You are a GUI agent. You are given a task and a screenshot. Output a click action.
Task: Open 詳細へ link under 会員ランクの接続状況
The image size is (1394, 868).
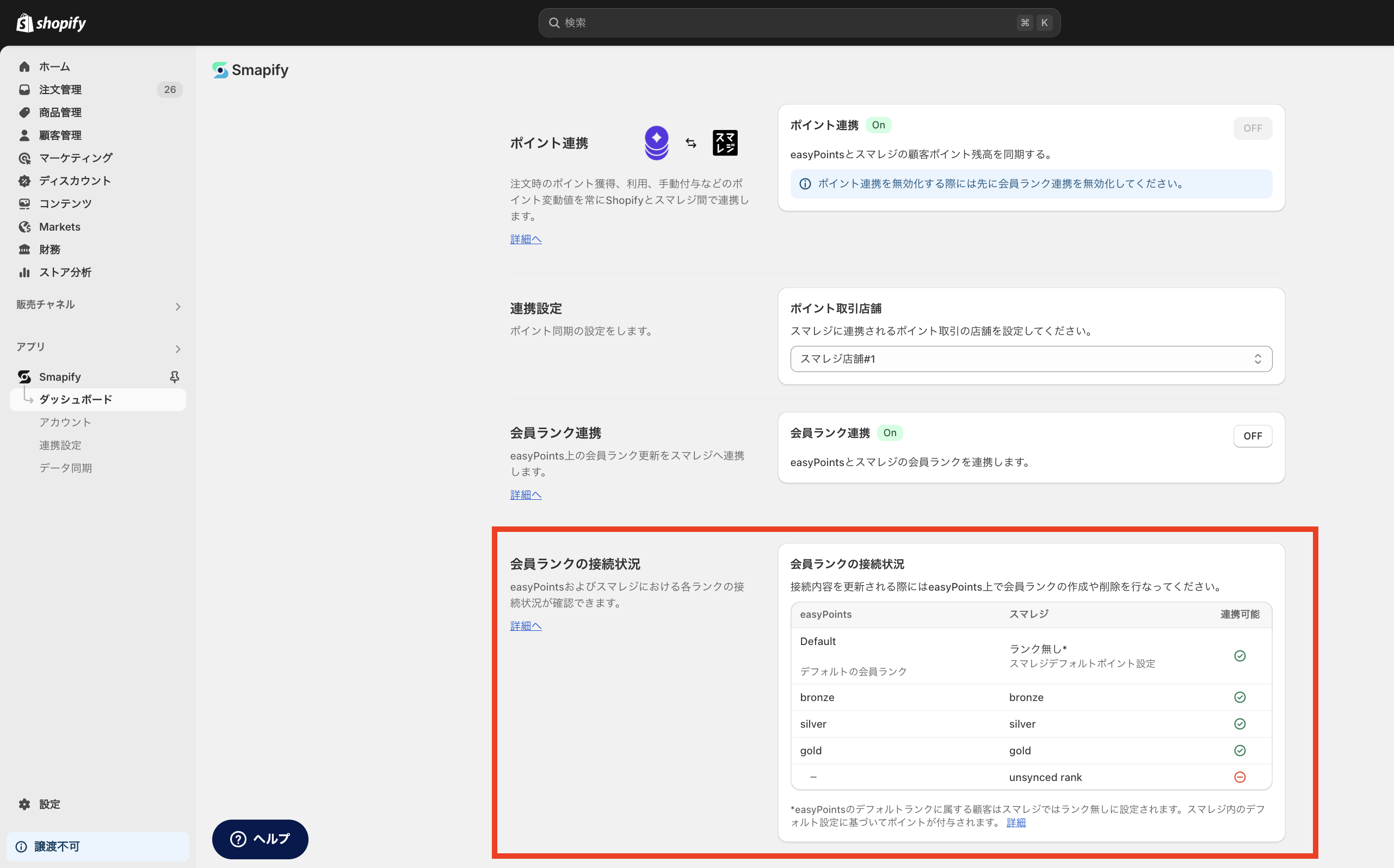click(x=526, y=627)
